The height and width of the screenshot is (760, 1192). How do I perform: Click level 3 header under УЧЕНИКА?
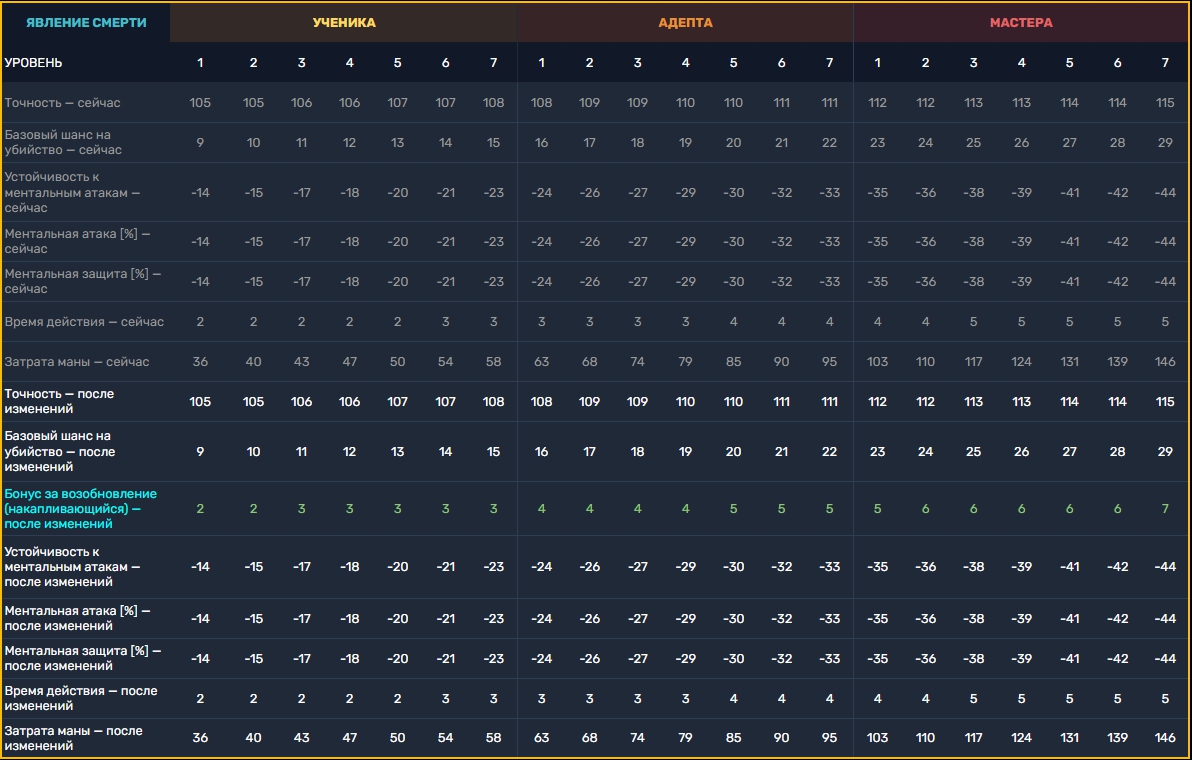coord(301,62)
